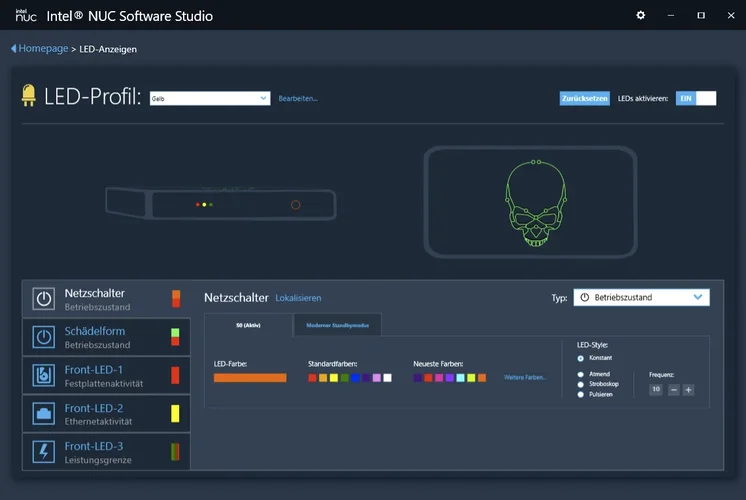Expand the Typ Betriebszustand dropdown

[641, 297]
